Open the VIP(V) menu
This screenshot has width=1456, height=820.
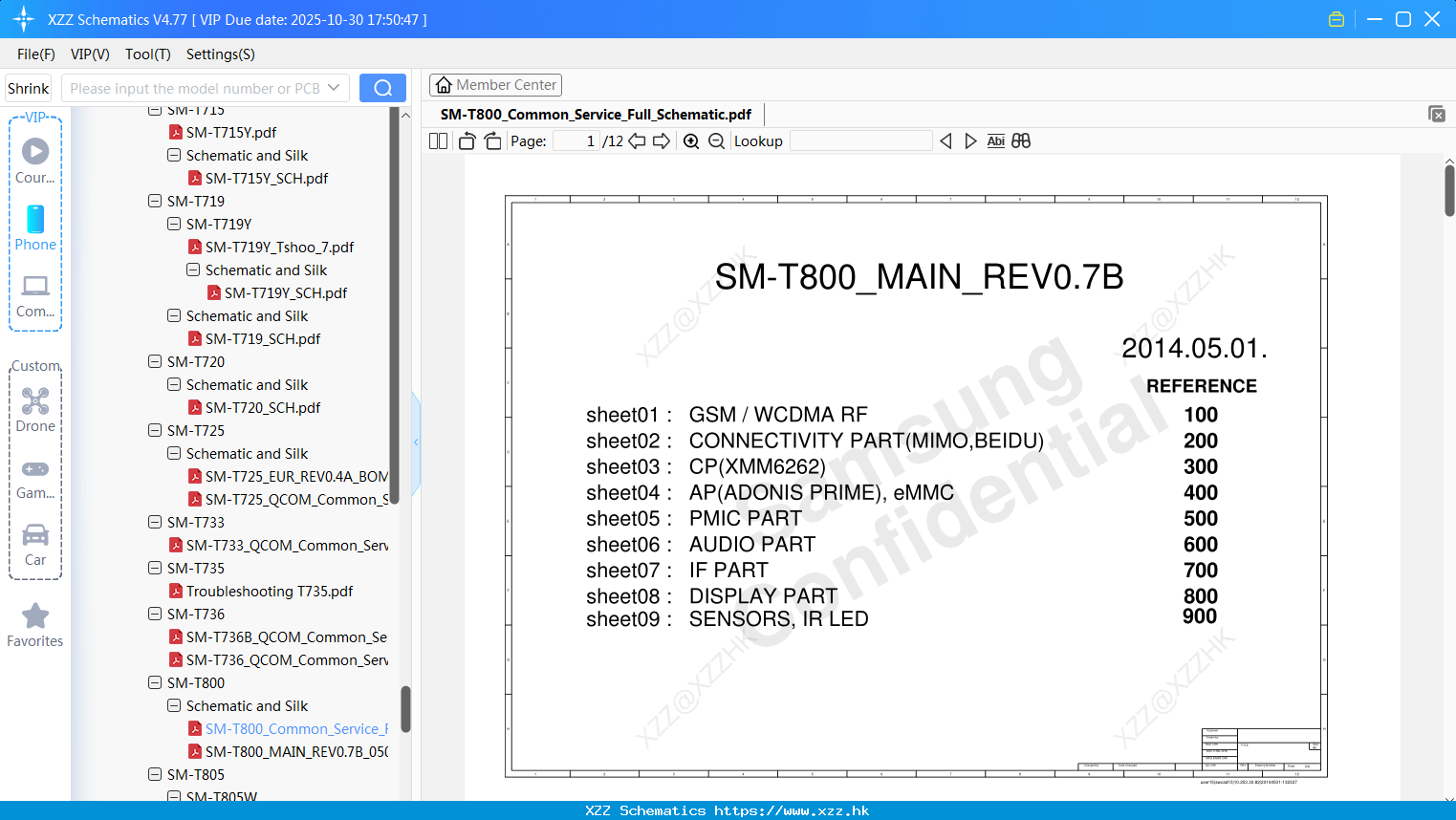(90, 54)
